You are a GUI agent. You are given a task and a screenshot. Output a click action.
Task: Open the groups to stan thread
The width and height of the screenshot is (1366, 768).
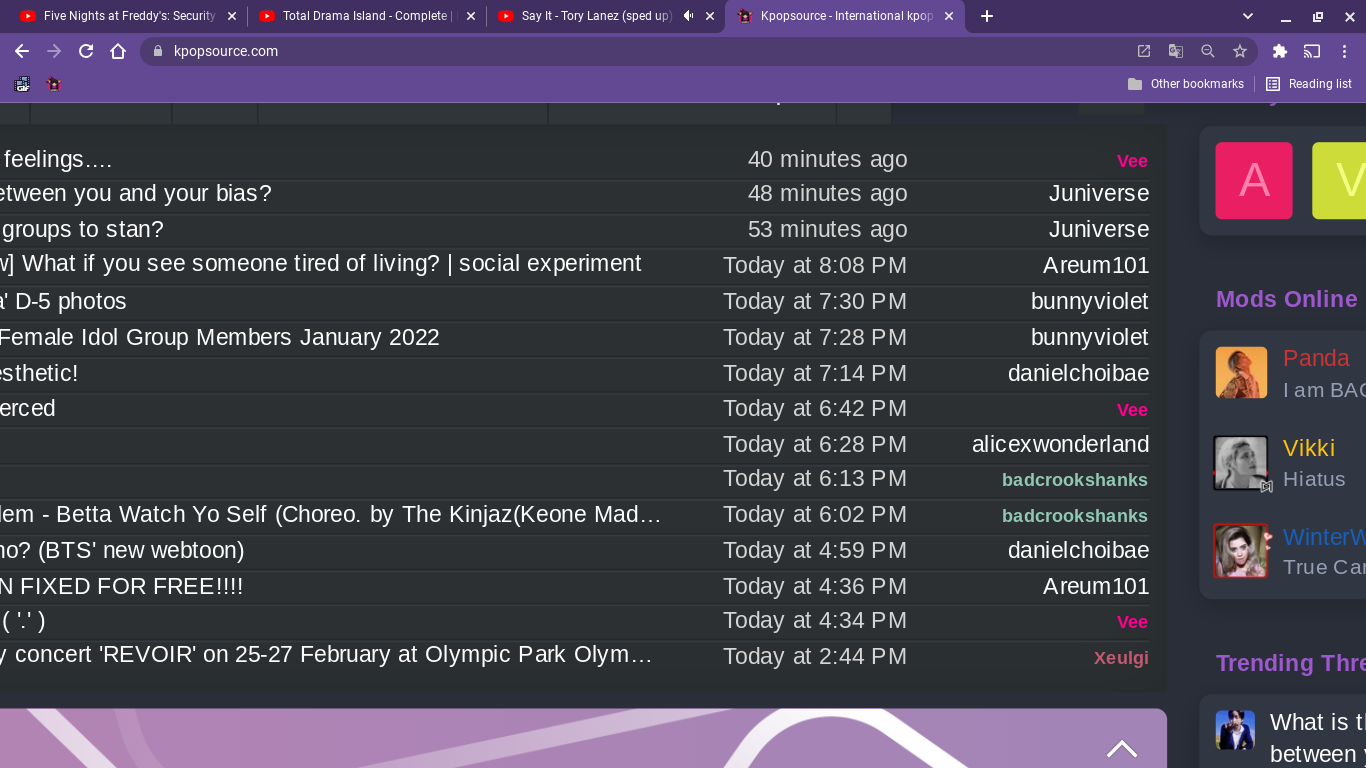pos(82,229)
